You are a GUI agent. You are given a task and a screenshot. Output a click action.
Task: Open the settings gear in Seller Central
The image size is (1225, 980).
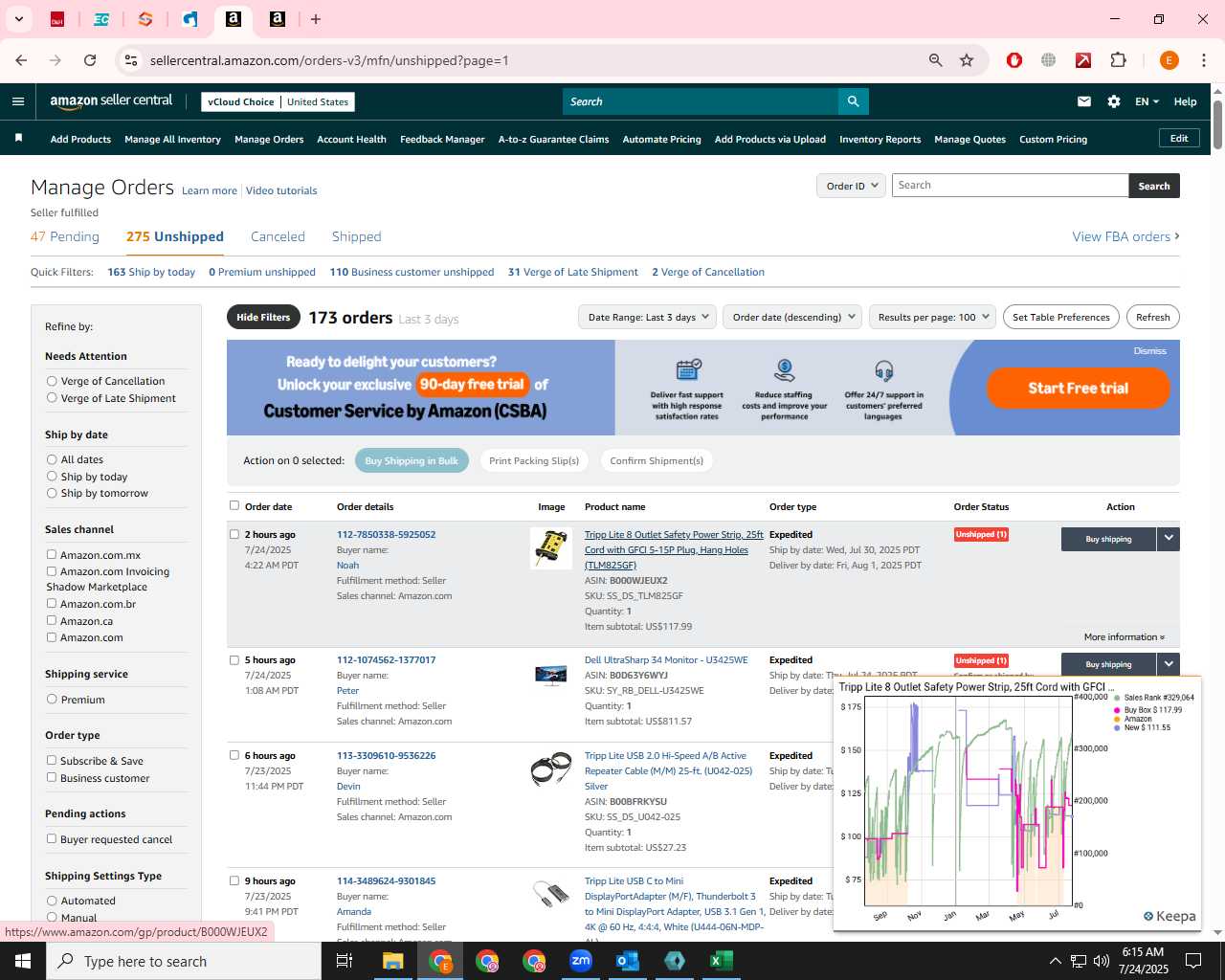point(1114,101)
